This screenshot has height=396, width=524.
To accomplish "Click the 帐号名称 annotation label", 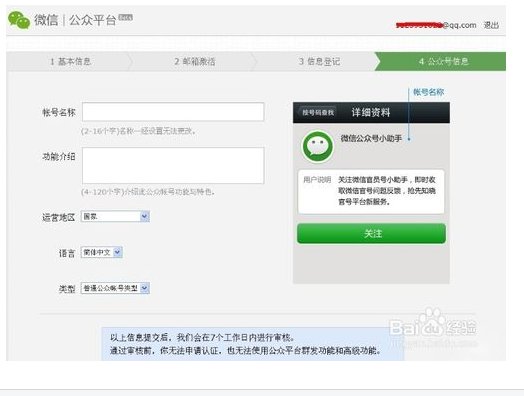I will click(x=428, y=92).
